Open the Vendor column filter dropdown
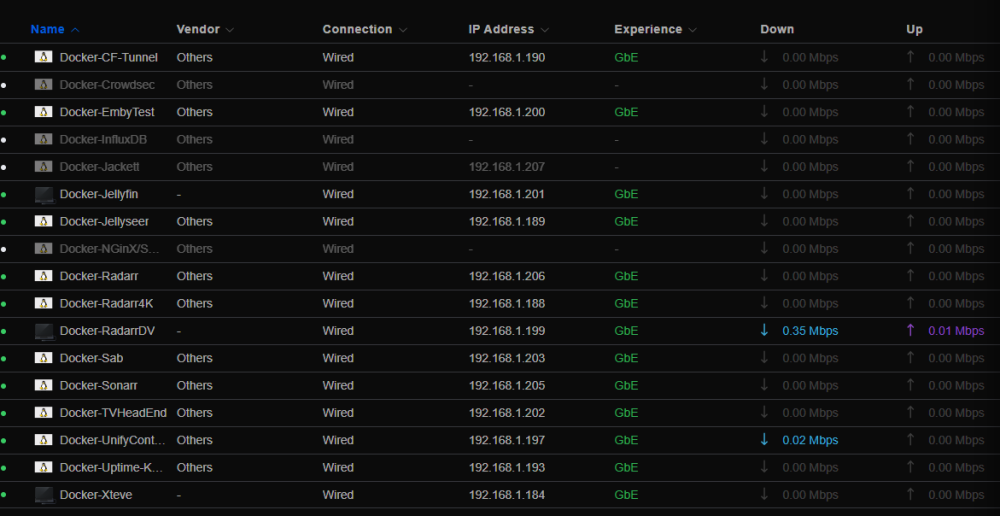The height and width of the screenshot is (516, 1000). point(230,29)
